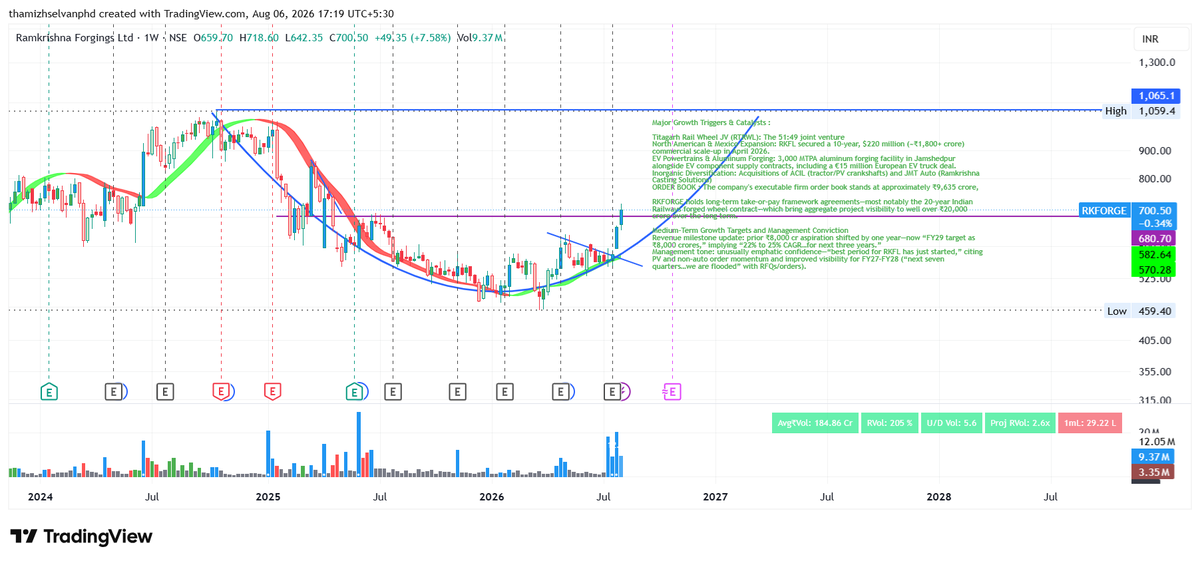Select the RVol: 205 % badge

pyautogui.click(x=889, y=423)
